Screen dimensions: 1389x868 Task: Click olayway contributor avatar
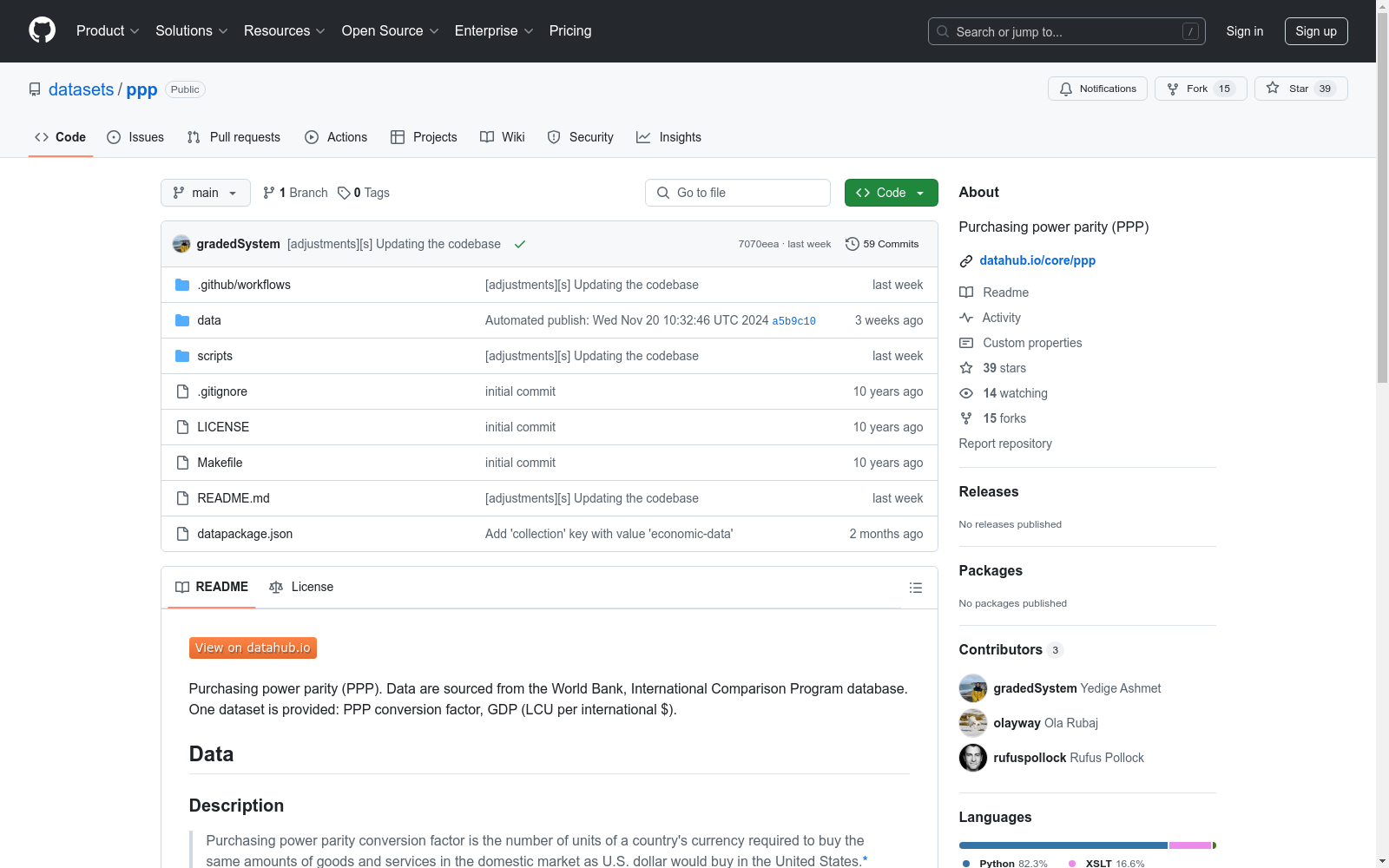pos(973,723)
